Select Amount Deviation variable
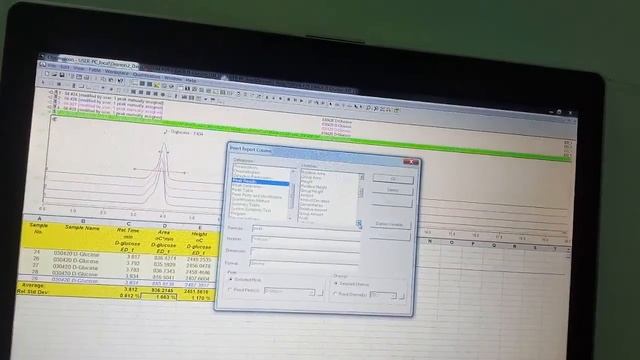This screenshot has width=640, height=360. click(x=315, y=201)
